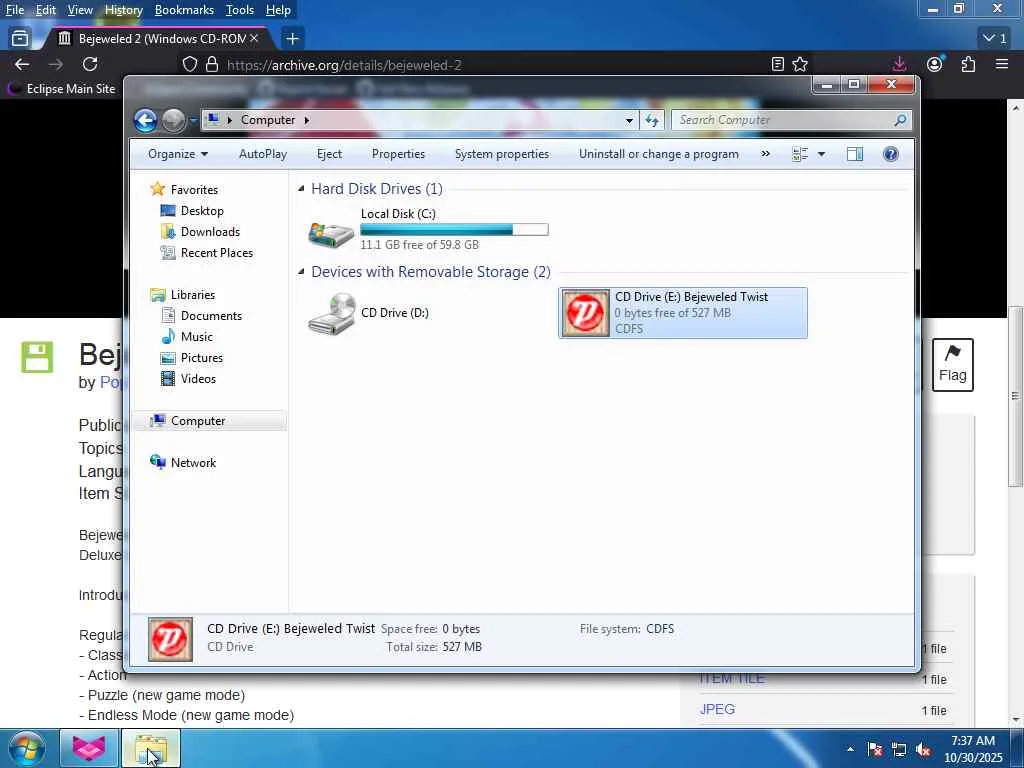Click the Windows Explorer taskbar icon
The height and width of the screenshot is (768, 1024).
[151, 748]
